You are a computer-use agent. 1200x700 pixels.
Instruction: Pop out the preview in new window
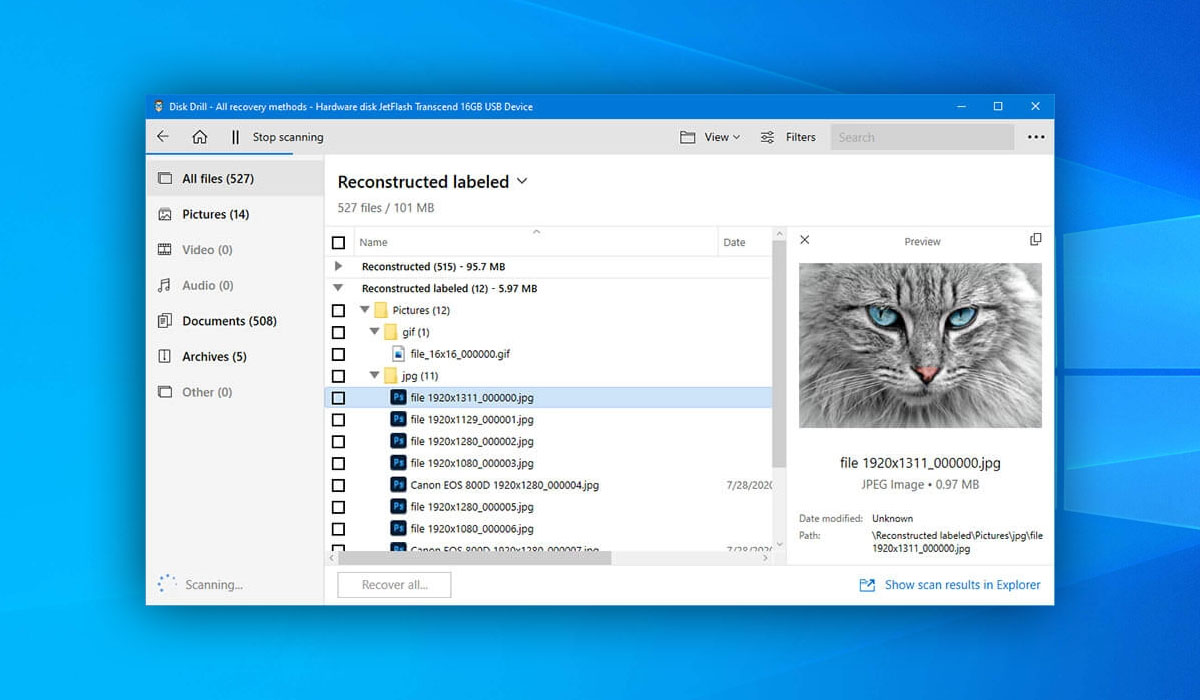tap(1035, 240)
